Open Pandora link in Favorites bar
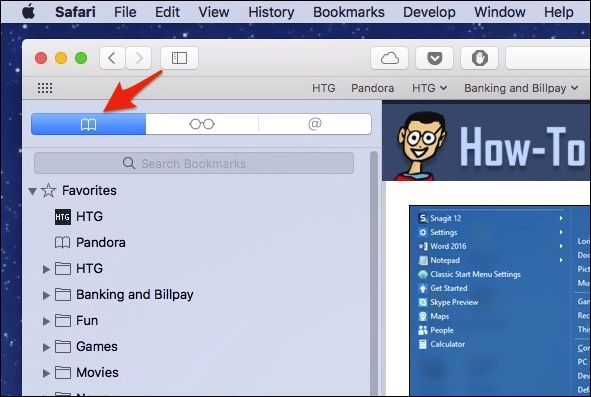The image size is (591, 397). 372,88
